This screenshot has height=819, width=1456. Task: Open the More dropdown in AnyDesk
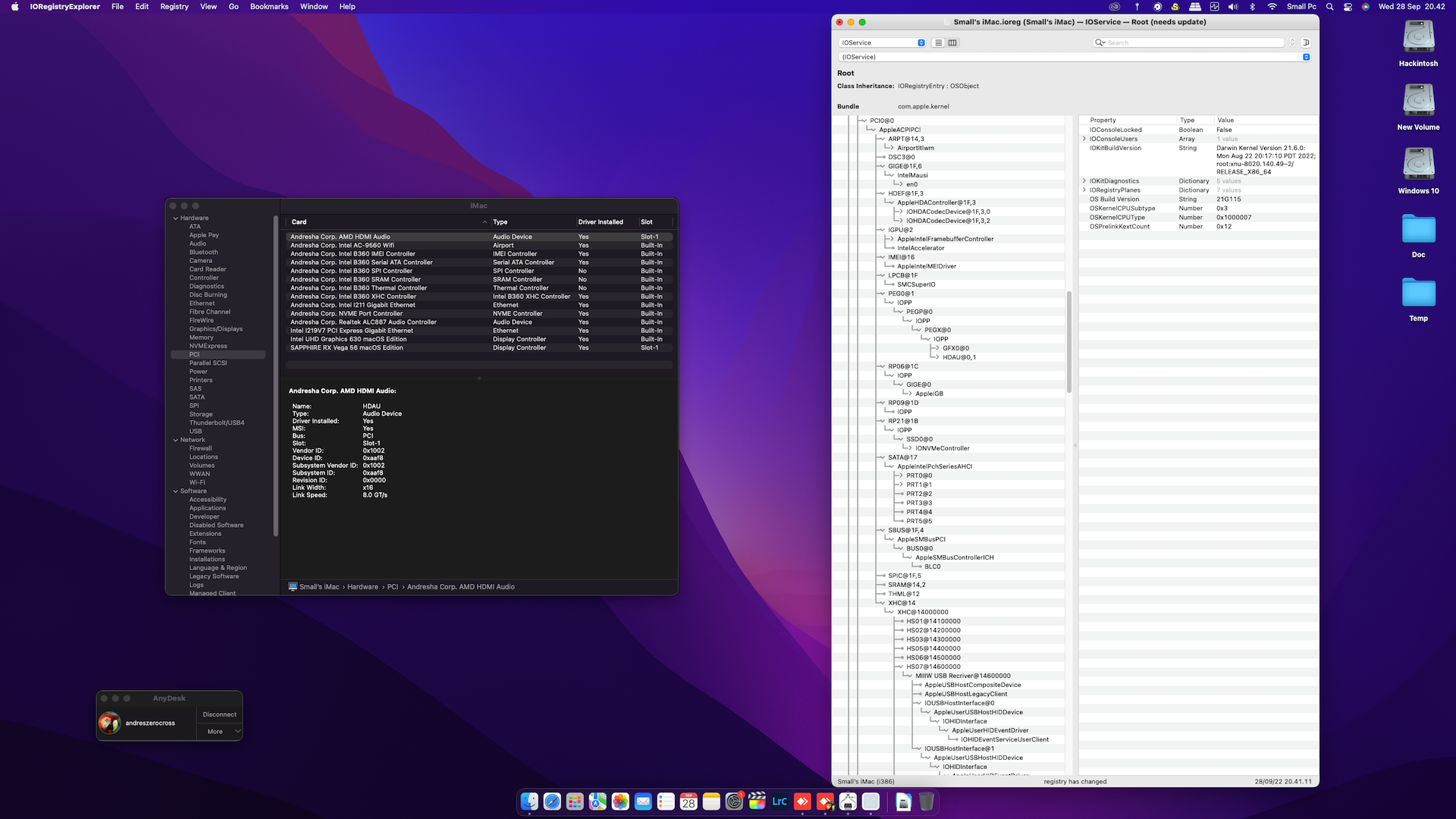pyautogui.click(x=219, y=732)
